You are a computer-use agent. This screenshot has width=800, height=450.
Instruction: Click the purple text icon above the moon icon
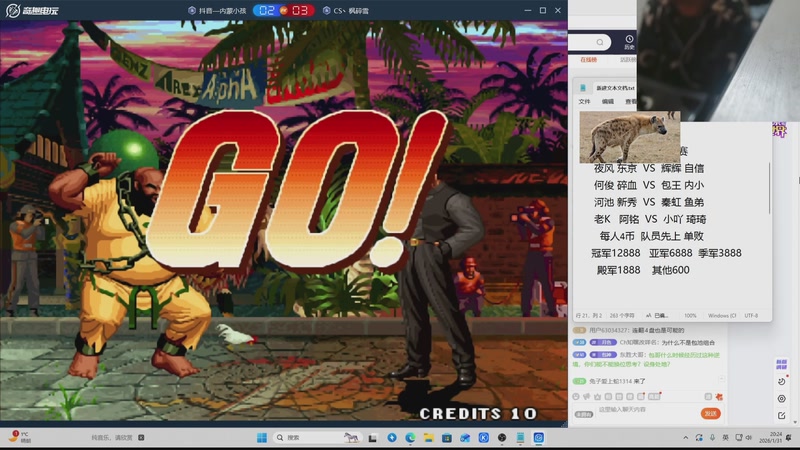782,364
